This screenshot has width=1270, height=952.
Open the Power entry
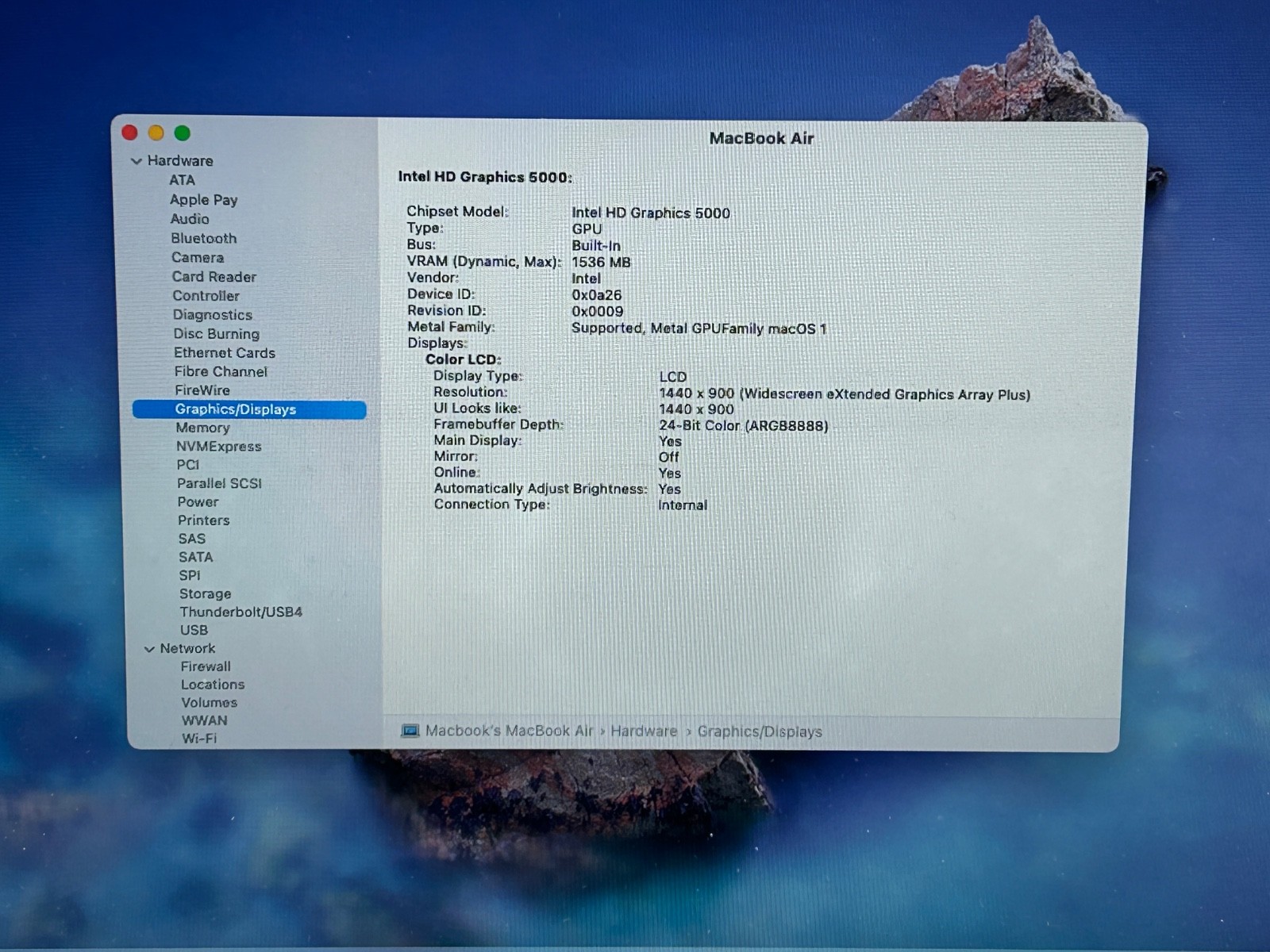[x=198, y=502]
